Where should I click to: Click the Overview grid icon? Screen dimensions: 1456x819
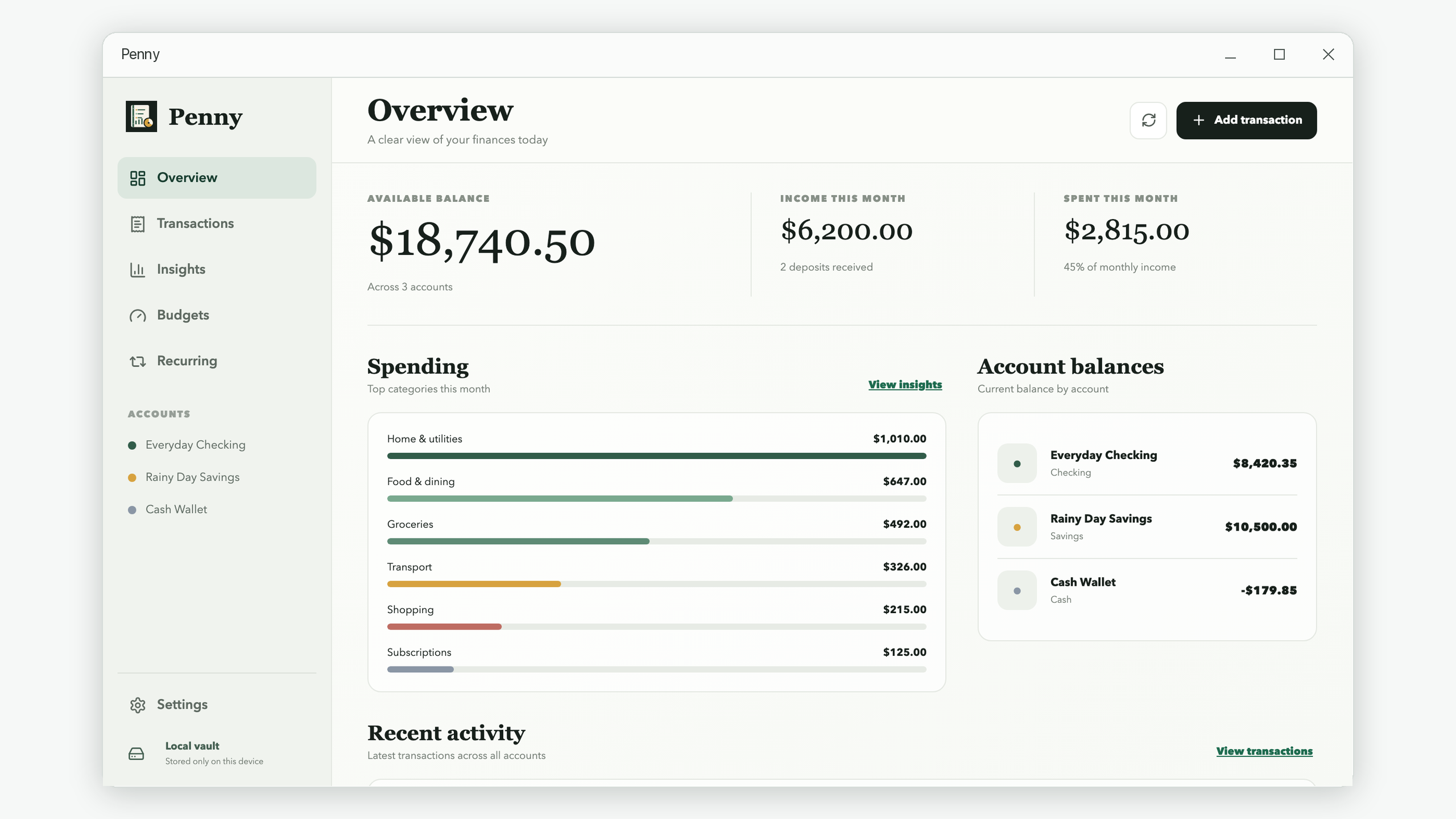138,178
